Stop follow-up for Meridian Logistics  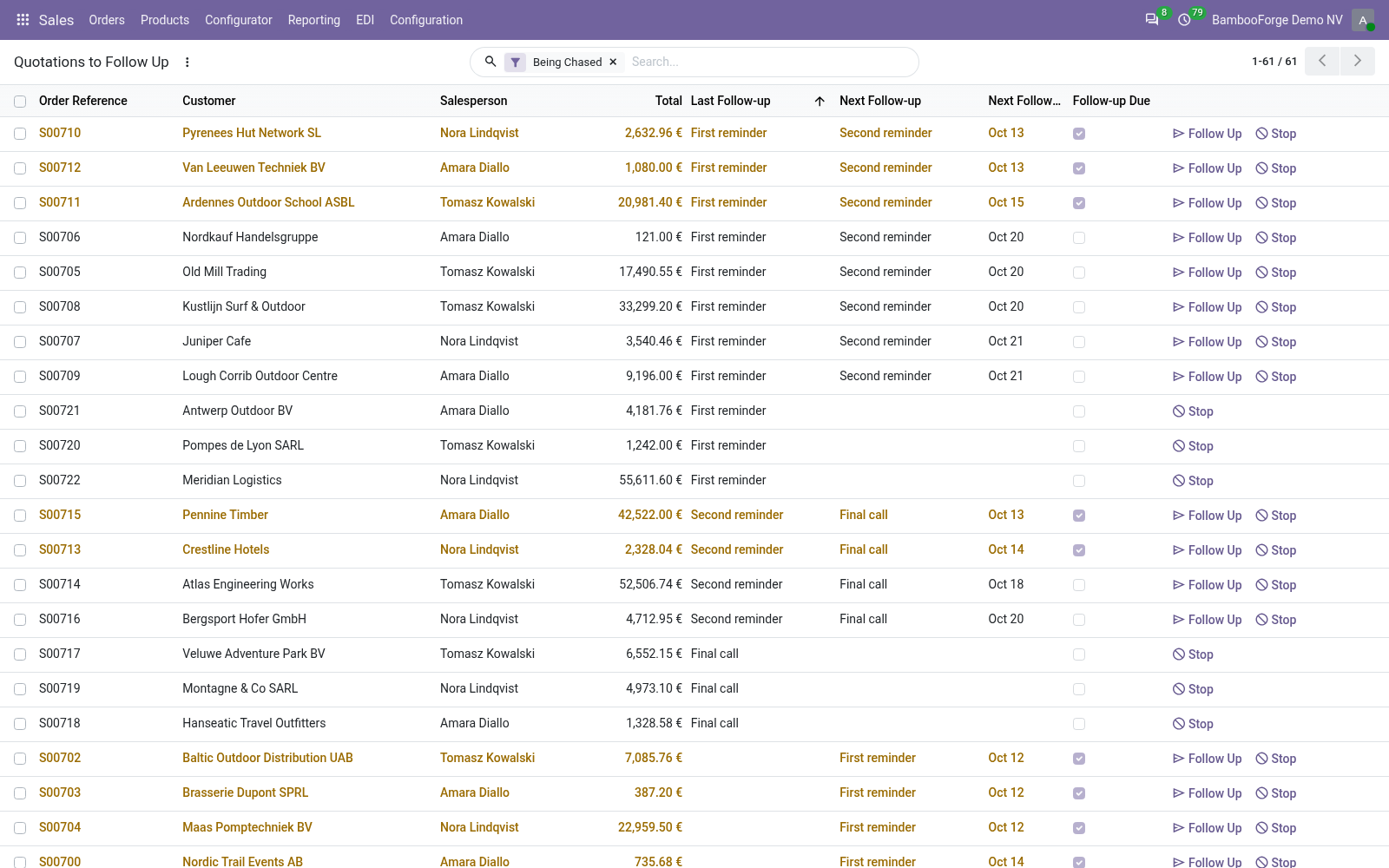[1193, 481]
